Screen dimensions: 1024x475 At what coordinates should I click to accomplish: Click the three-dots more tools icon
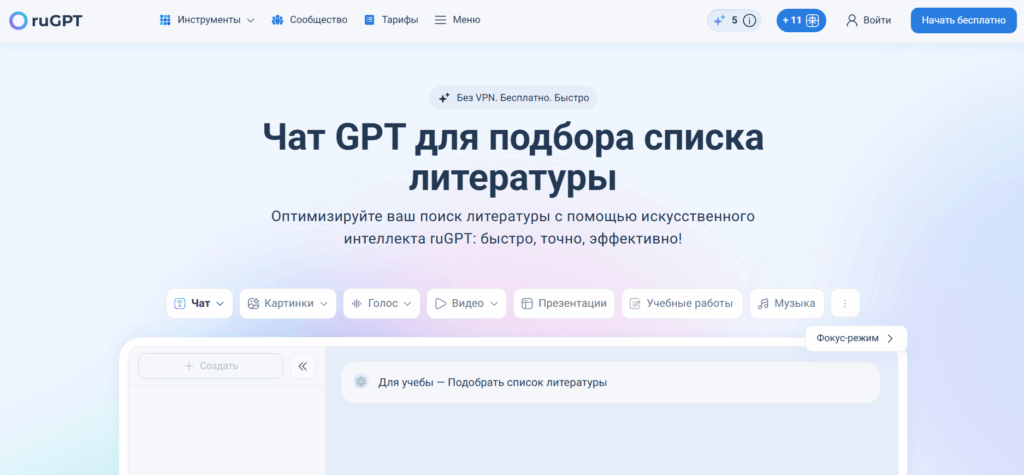[845, 303]
